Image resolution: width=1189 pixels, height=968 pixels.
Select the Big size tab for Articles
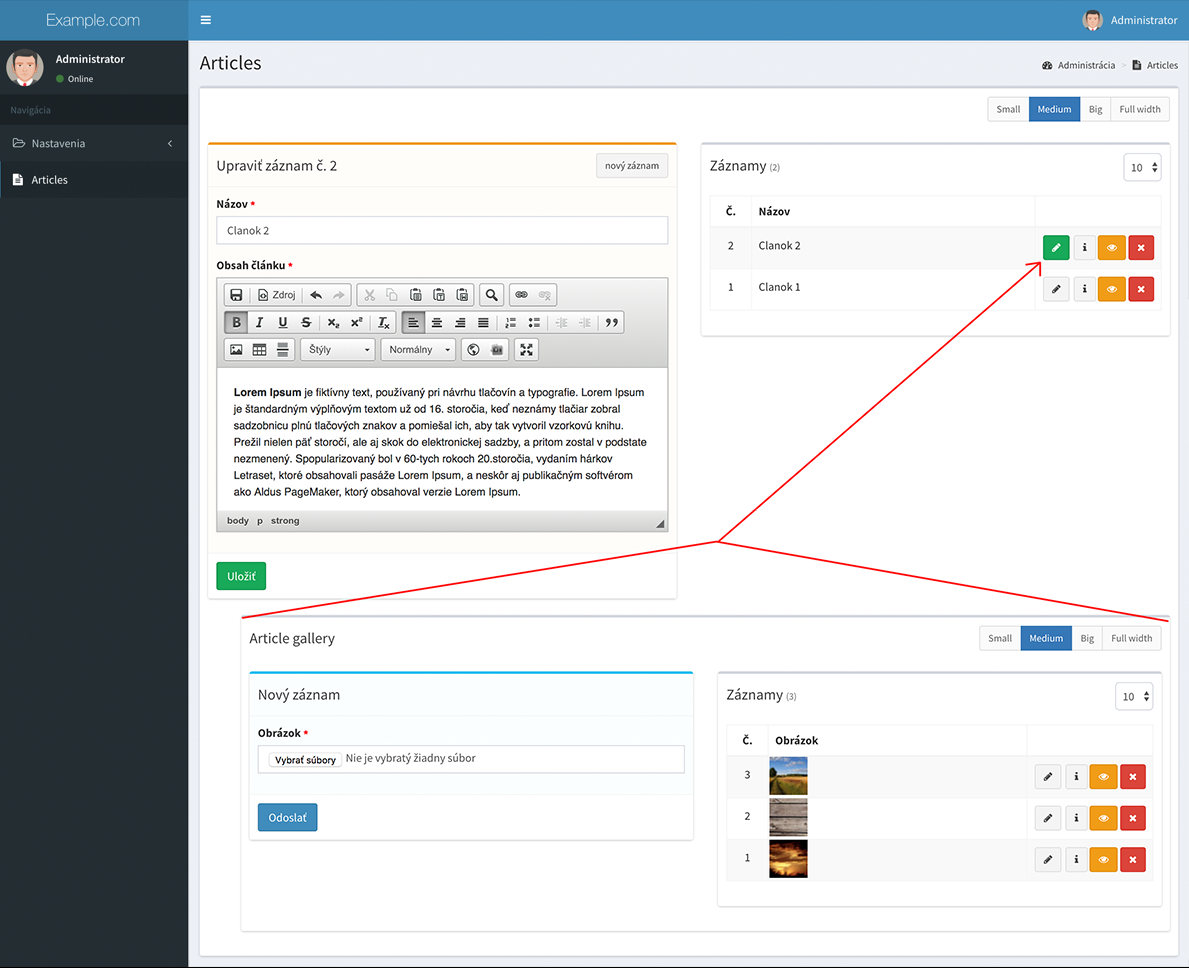pyautogui.click(x=1095, y=109)
